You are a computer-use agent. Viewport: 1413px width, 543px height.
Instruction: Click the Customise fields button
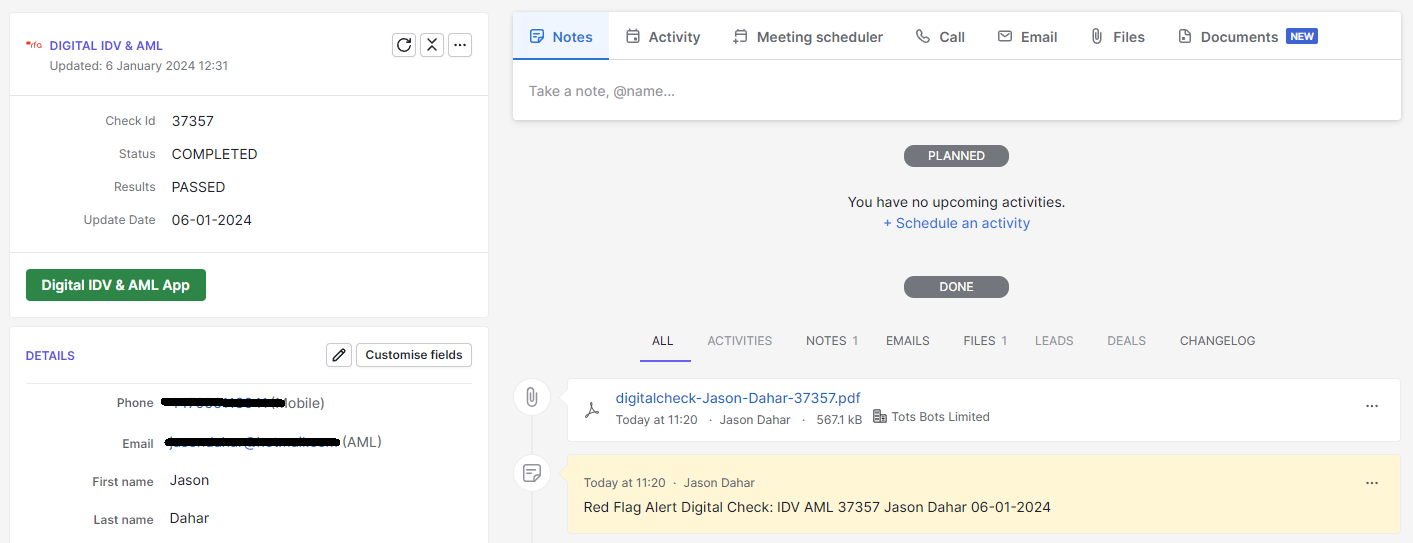tap(414, 355)
